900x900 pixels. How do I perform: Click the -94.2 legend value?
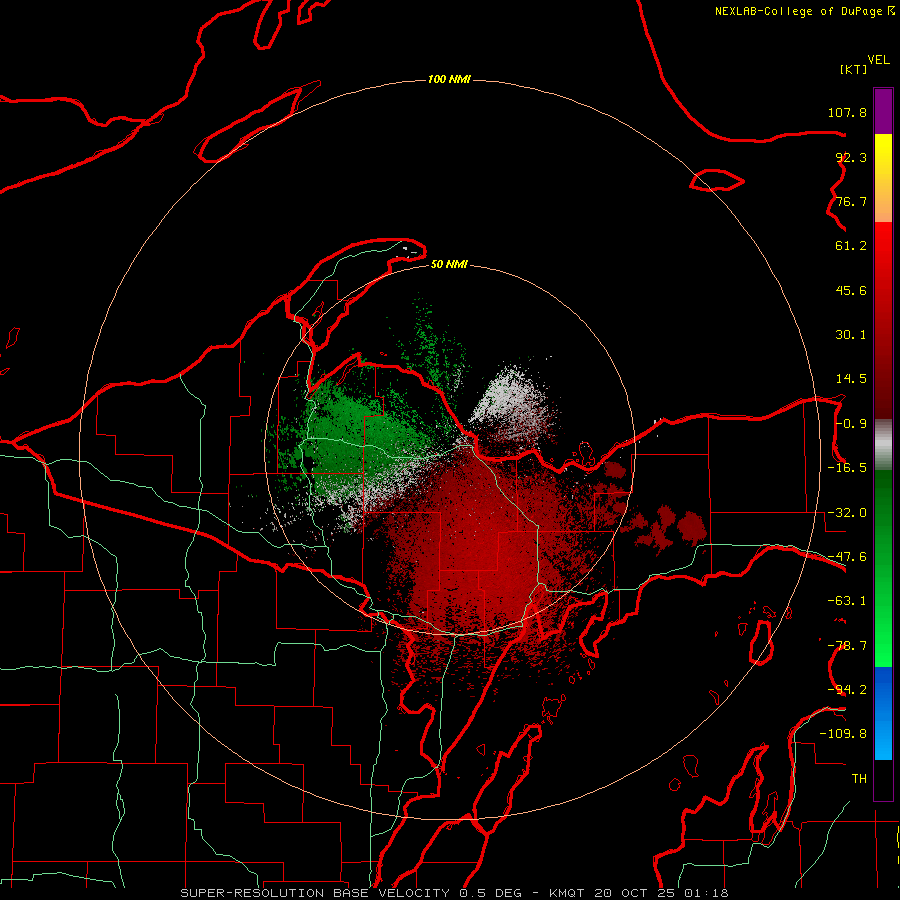click(847, 690)
